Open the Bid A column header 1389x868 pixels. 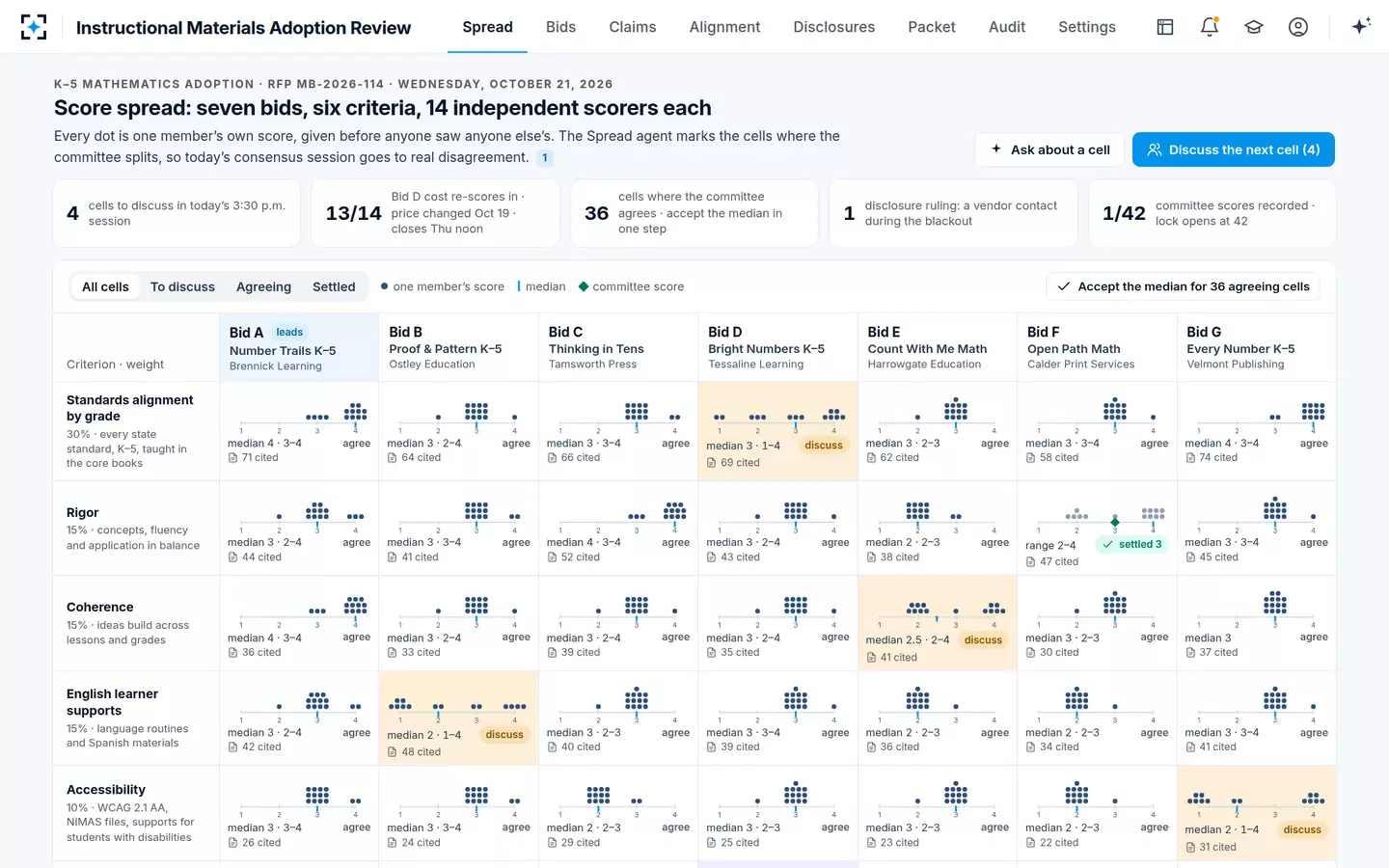click(299, 347)
